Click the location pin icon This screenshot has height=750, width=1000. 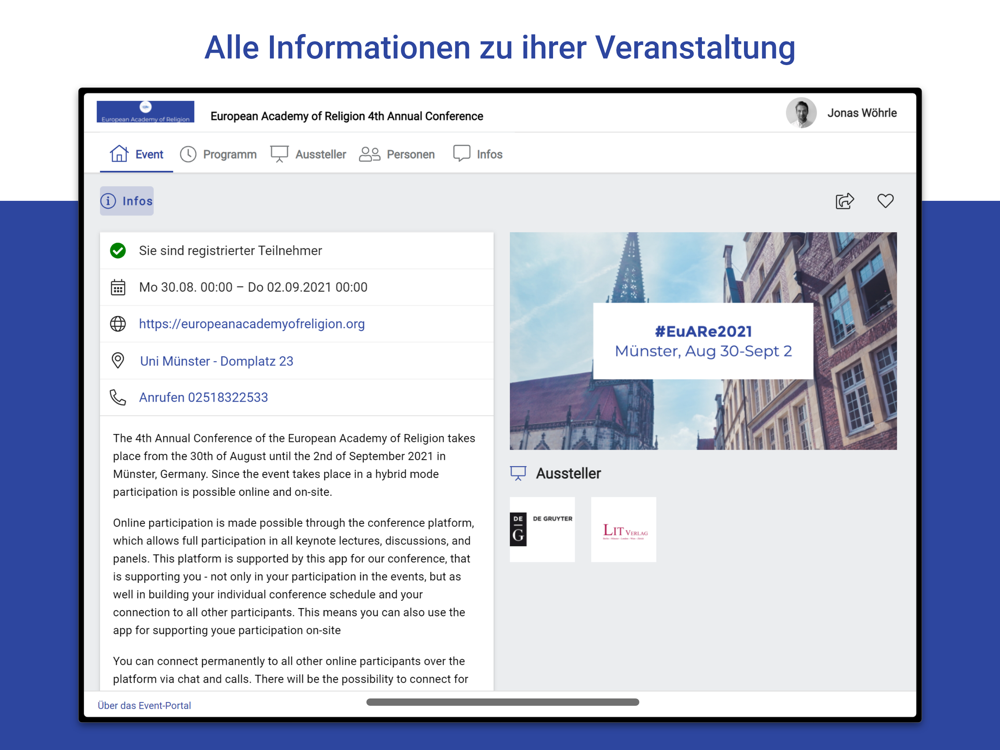pyautogui.click(x=118, y=361)
